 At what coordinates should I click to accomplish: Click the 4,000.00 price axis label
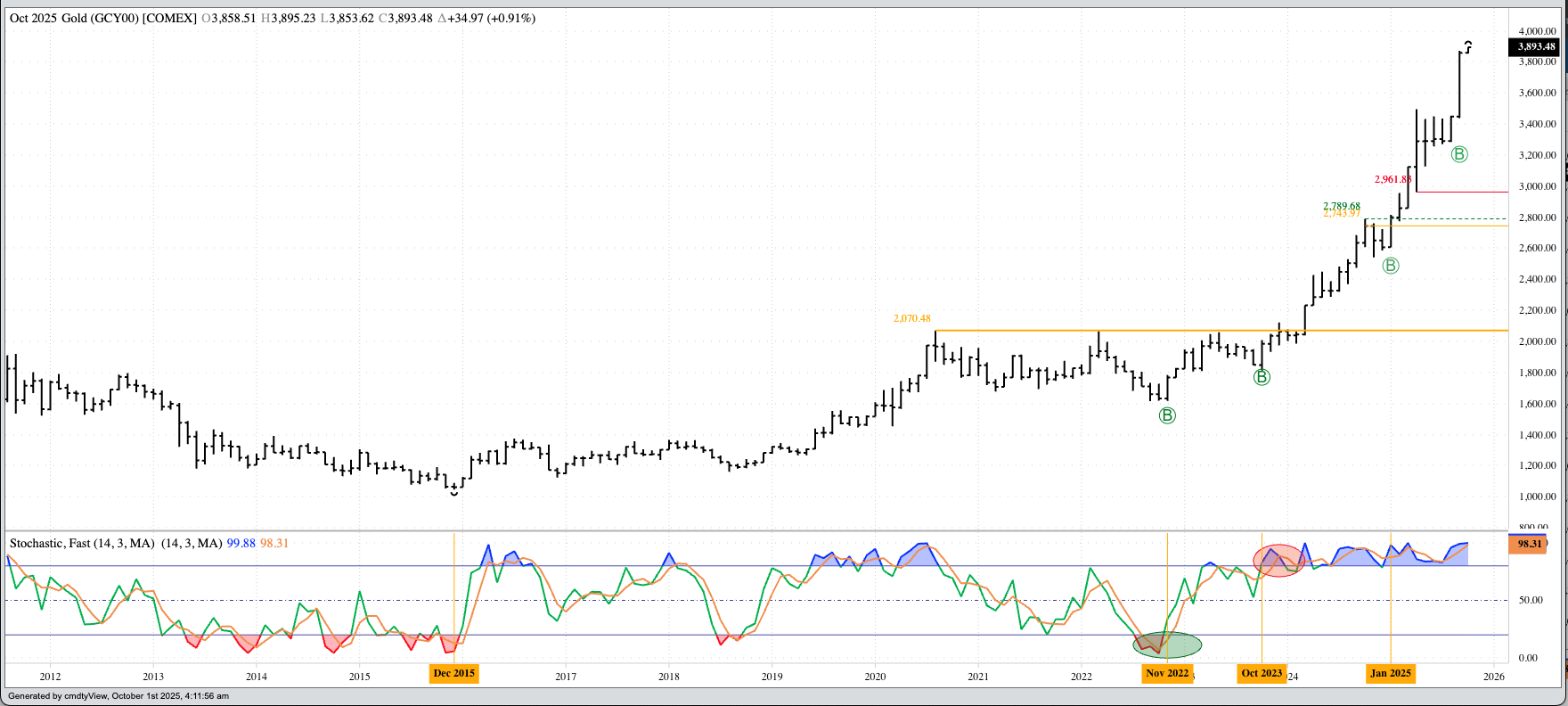[1538, 31]
